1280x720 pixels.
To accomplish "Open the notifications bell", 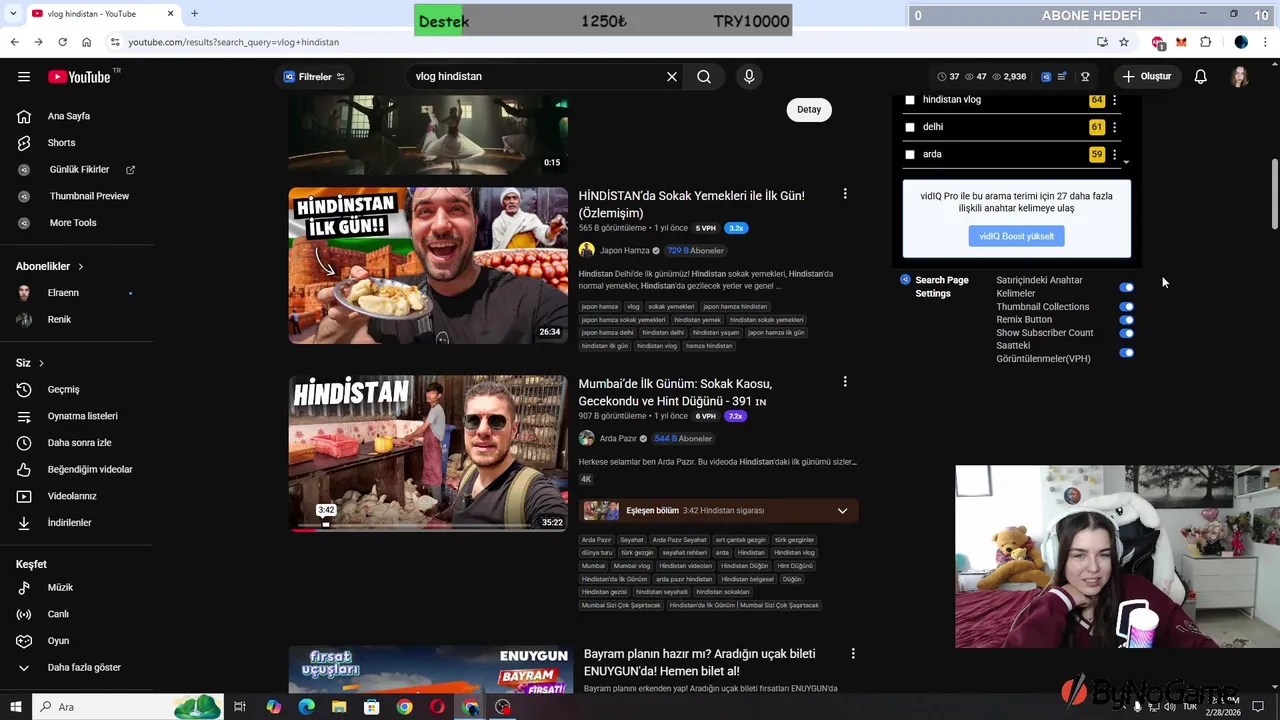I will coord(1201,77).
